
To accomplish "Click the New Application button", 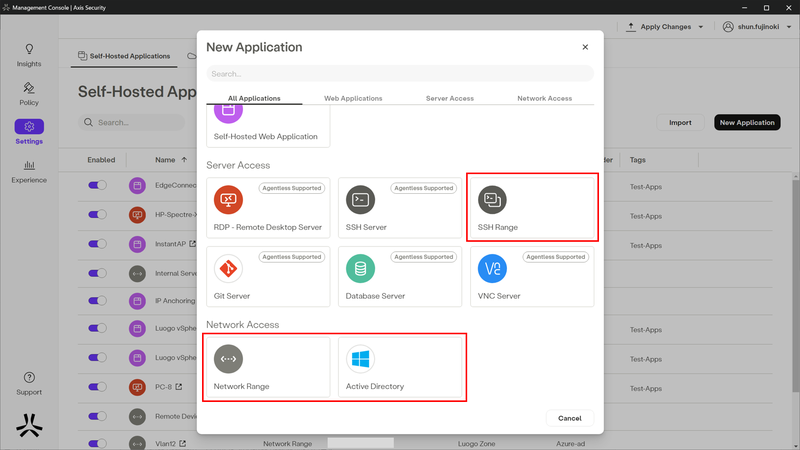I will coord(747,122).
